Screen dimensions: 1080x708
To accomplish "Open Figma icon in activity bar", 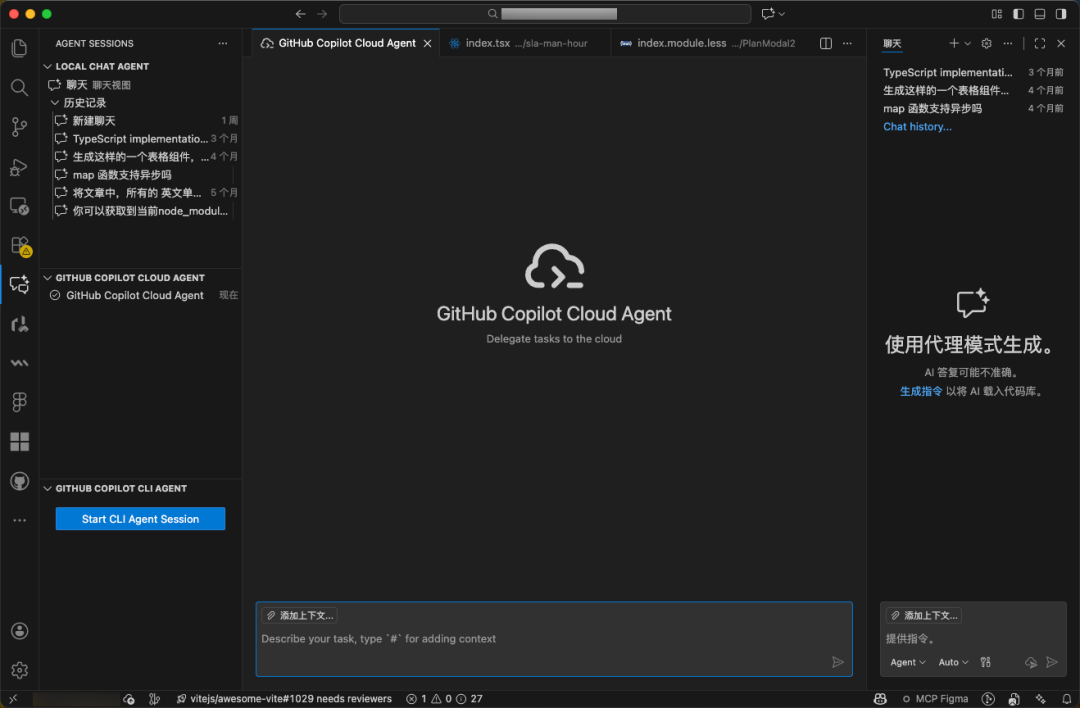I will click(x=19, y=402).
